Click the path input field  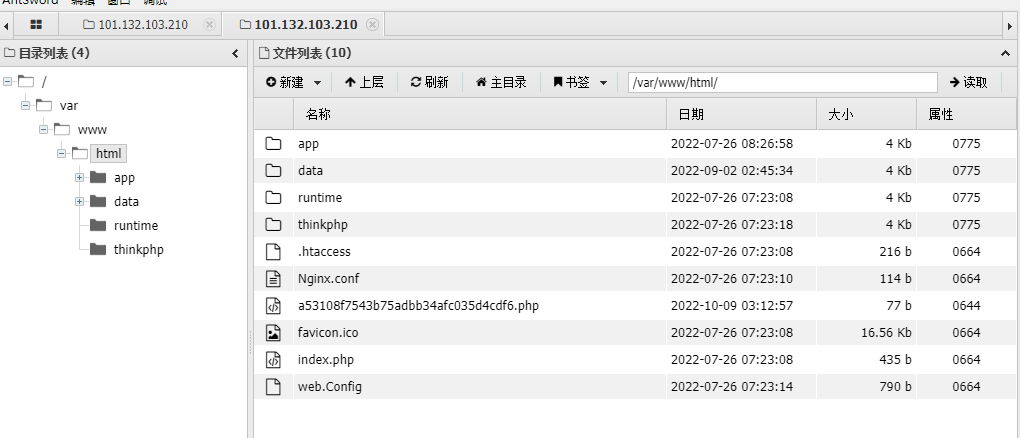pos(783,83)
